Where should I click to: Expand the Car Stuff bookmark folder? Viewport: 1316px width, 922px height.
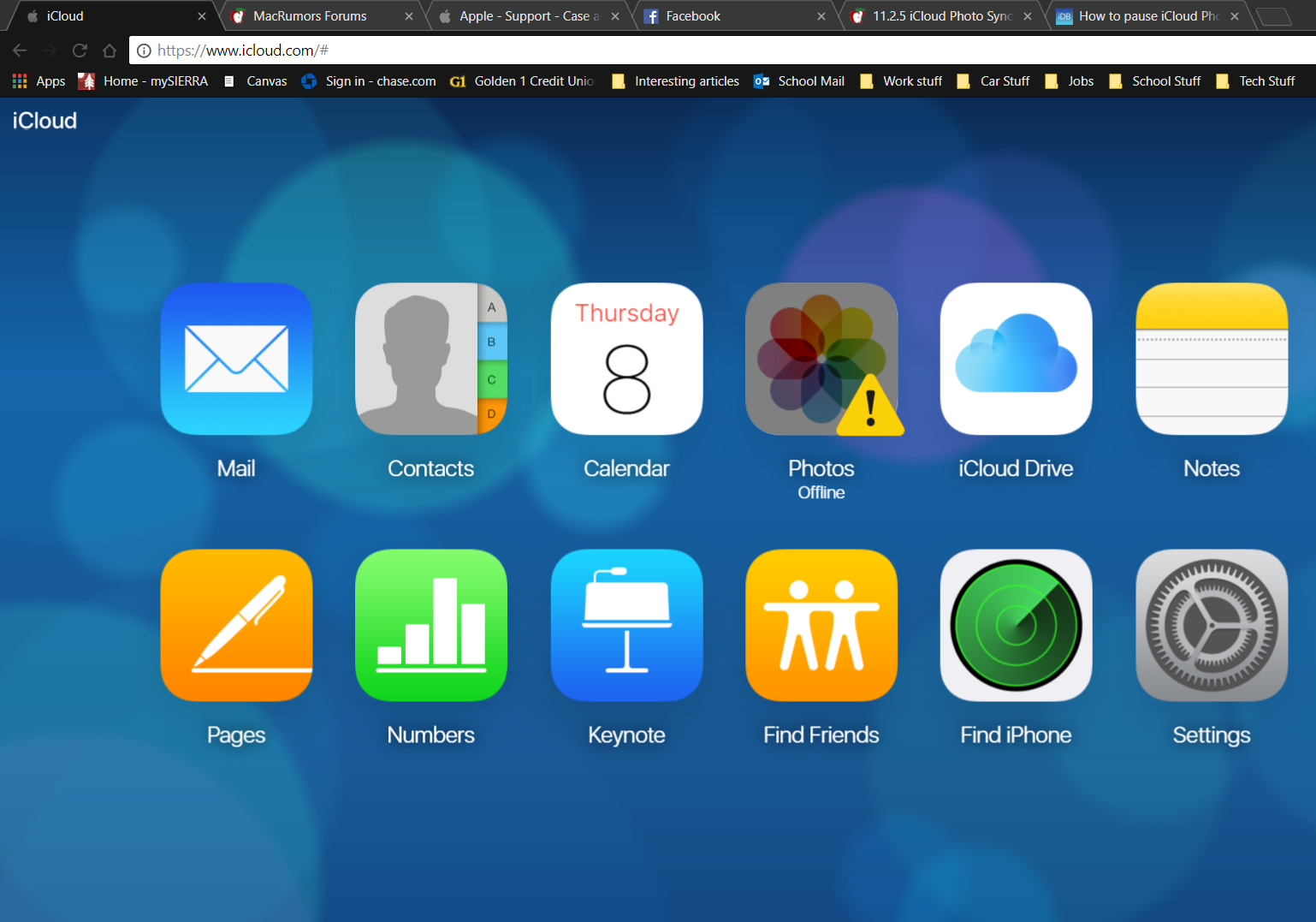(x=993, y=81)
